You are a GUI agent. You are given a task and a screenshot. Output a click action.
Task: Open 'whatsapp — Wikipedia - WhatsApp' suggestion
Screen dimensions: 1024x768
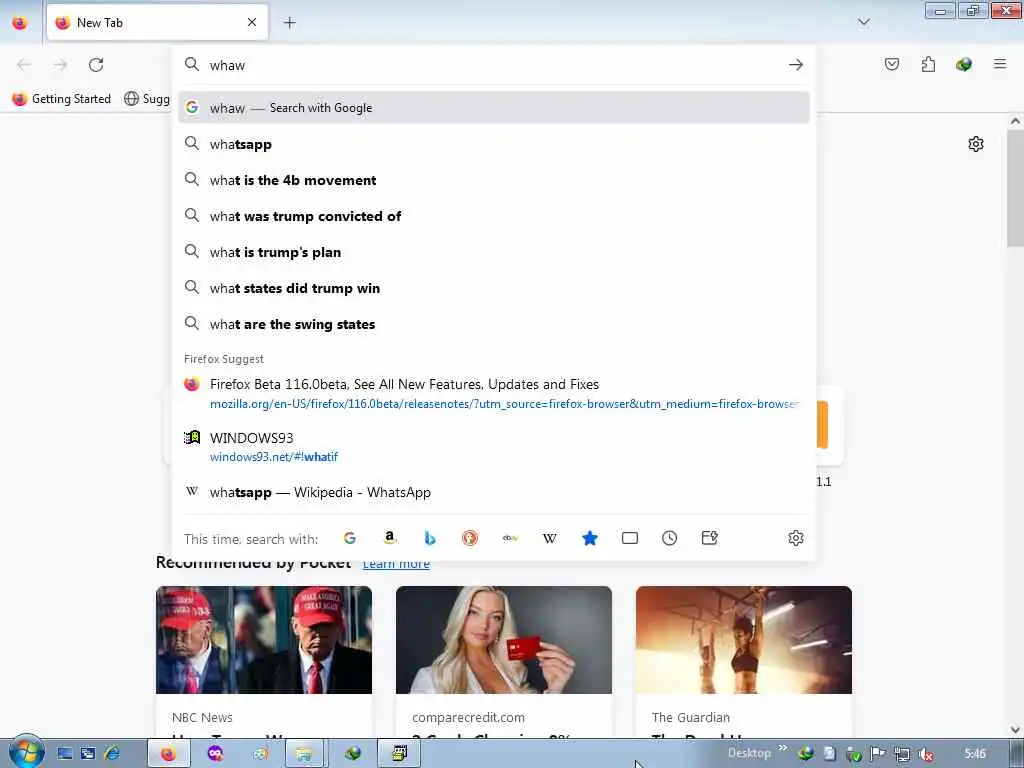[494, 492]
